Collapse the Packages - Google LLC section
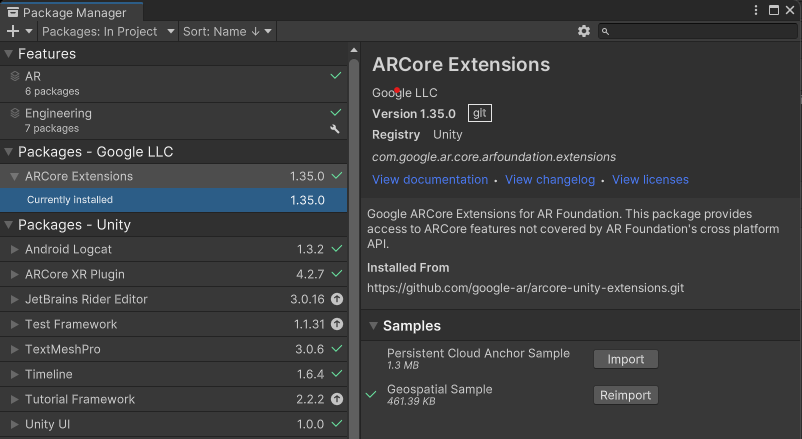This screenshot has height=439, width=802. [8, 152]
